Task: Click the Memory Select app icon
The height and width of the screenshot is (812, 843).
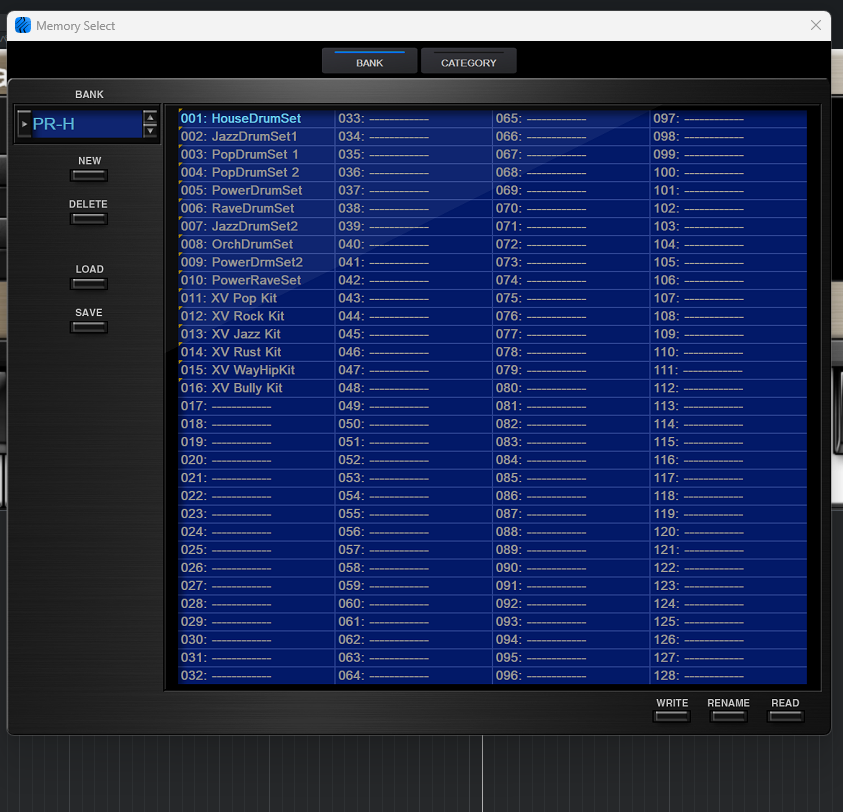Action: pos(23,25)
